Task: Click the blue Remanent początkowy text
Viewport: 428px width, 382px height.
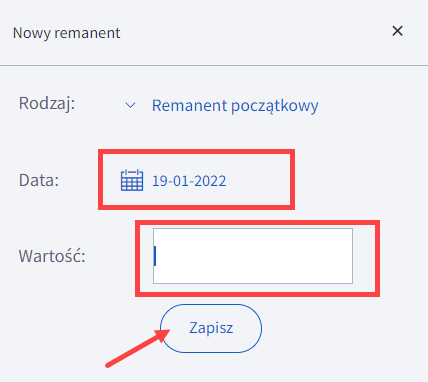Action: click(x=235, y=106)
